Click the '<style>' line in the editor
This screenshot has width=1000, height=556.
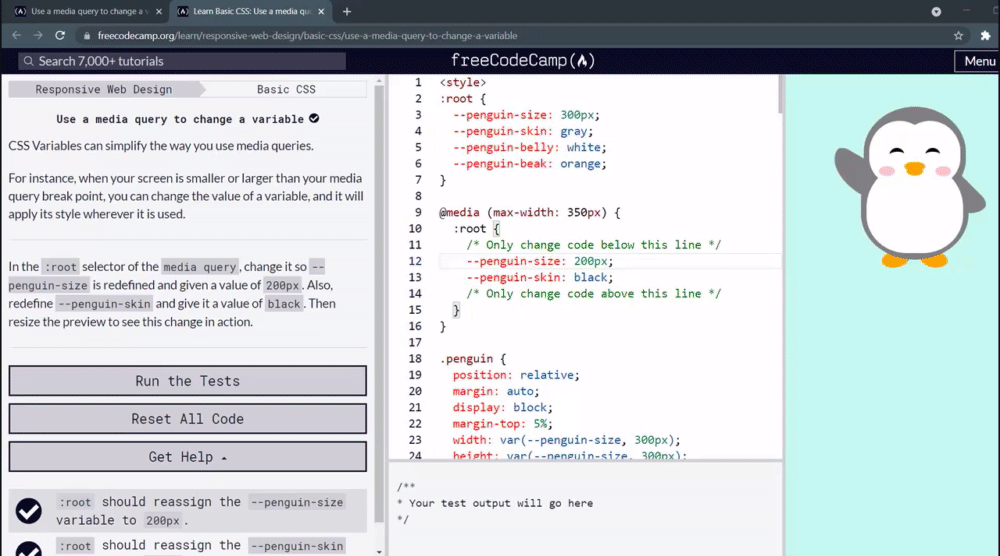tap(462, 82)
